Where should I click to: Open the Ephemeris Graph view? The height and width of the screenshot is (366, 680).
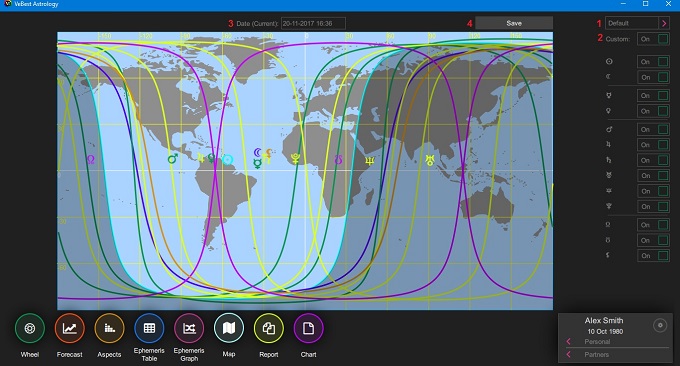tap(189, 328)
